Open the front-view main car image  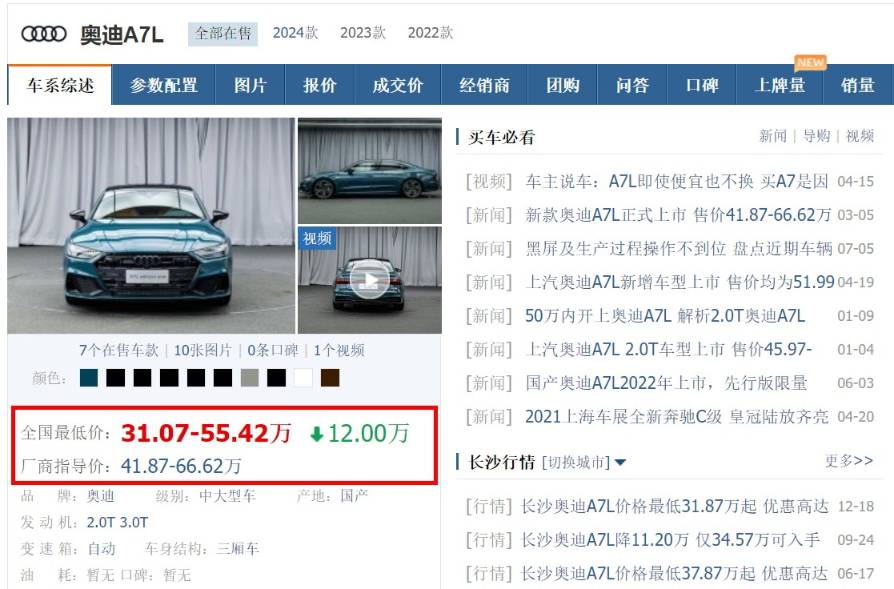tap(151, 226)
